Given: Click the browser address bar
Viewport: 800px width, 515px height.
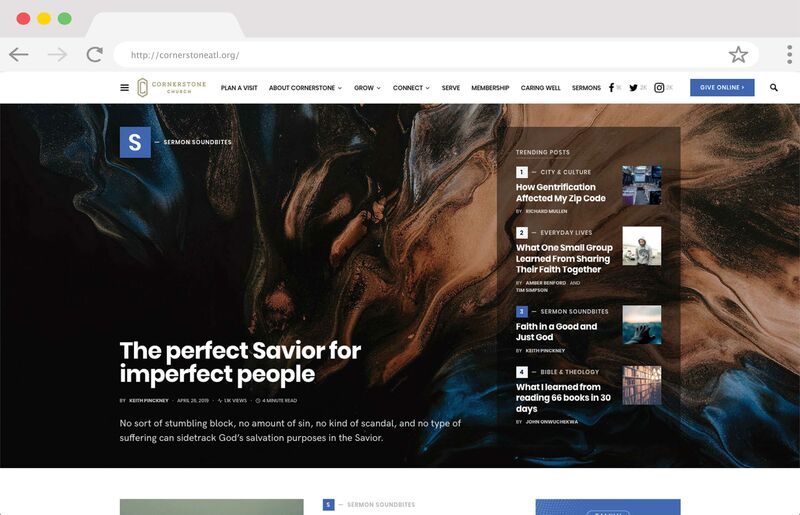Looking at the screenshot, I should [x=420, y=55].
